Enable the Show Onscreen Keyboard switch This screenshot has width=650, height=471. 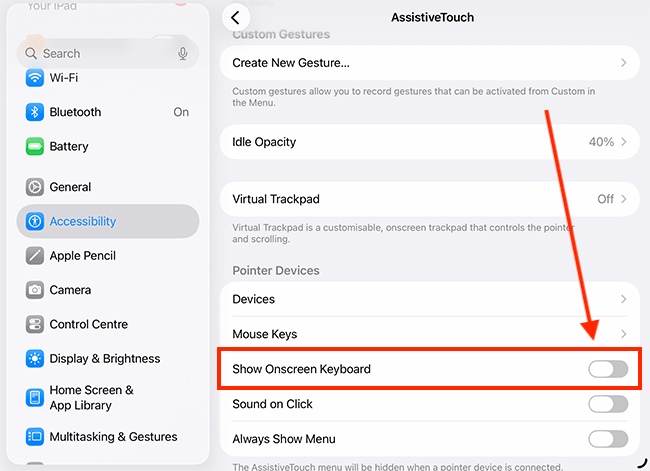608,370
